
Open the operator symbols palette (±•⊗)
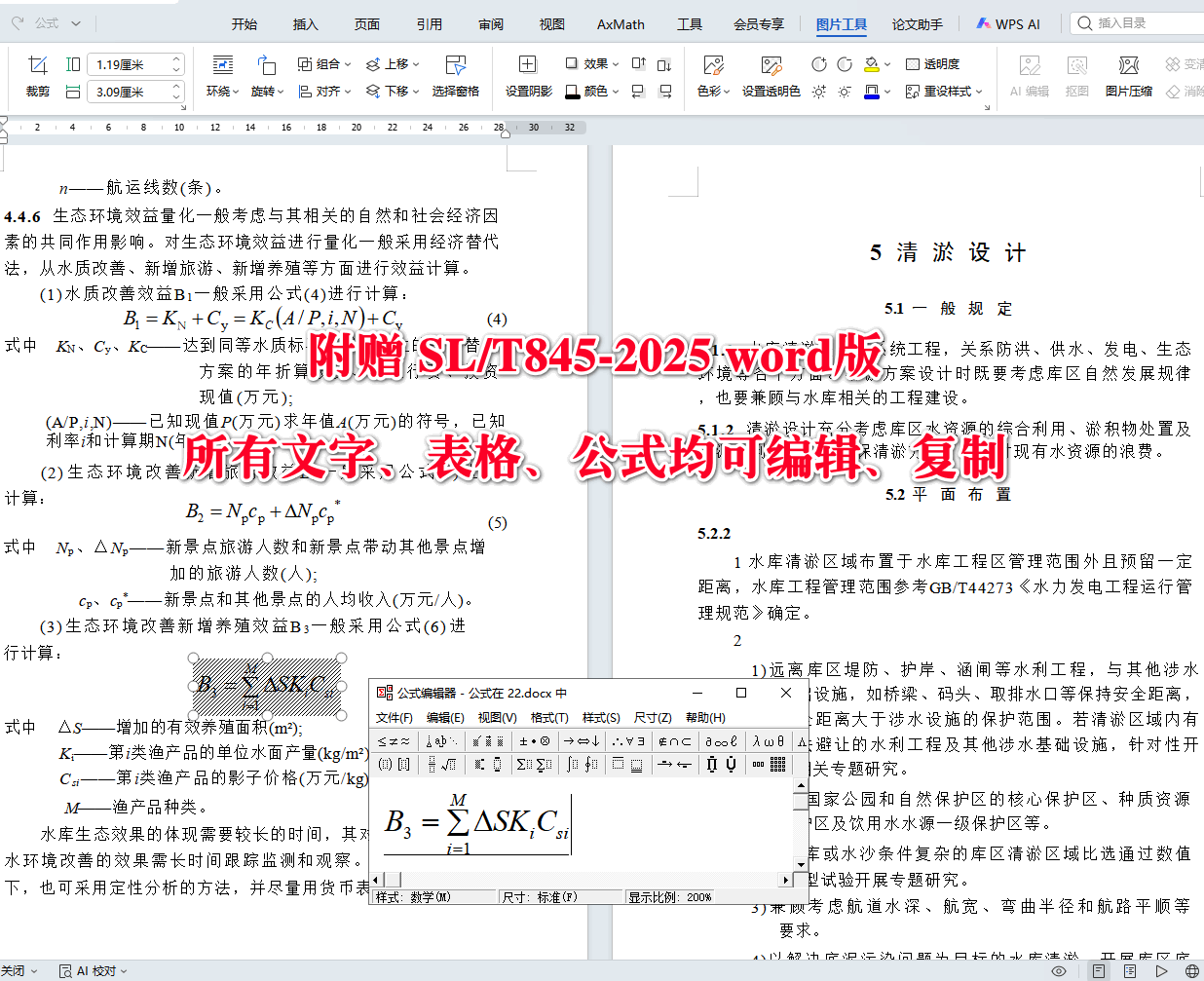click(534, 741)
